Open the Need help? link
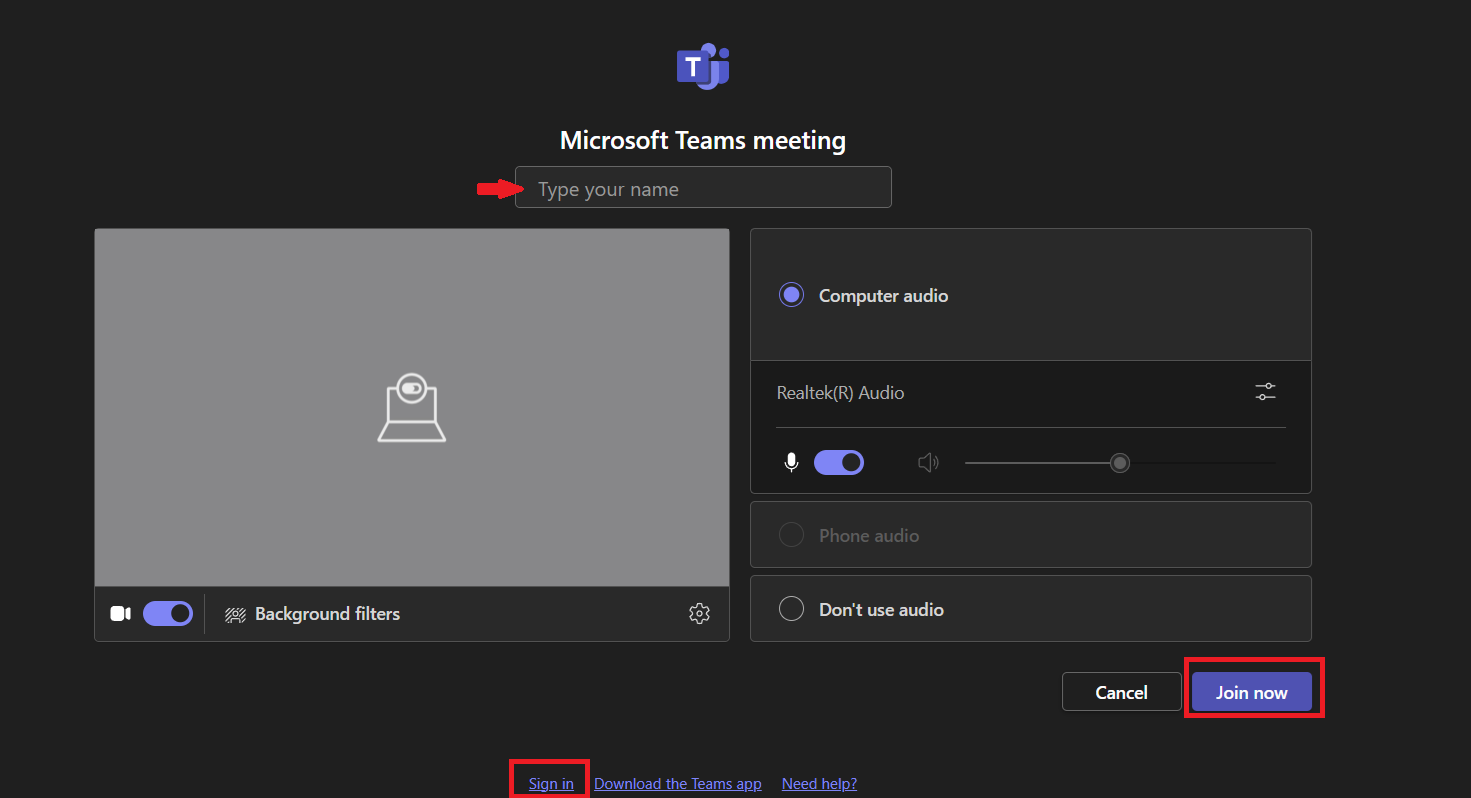This screenshot has width=1471, height=798. pos(819,784)
